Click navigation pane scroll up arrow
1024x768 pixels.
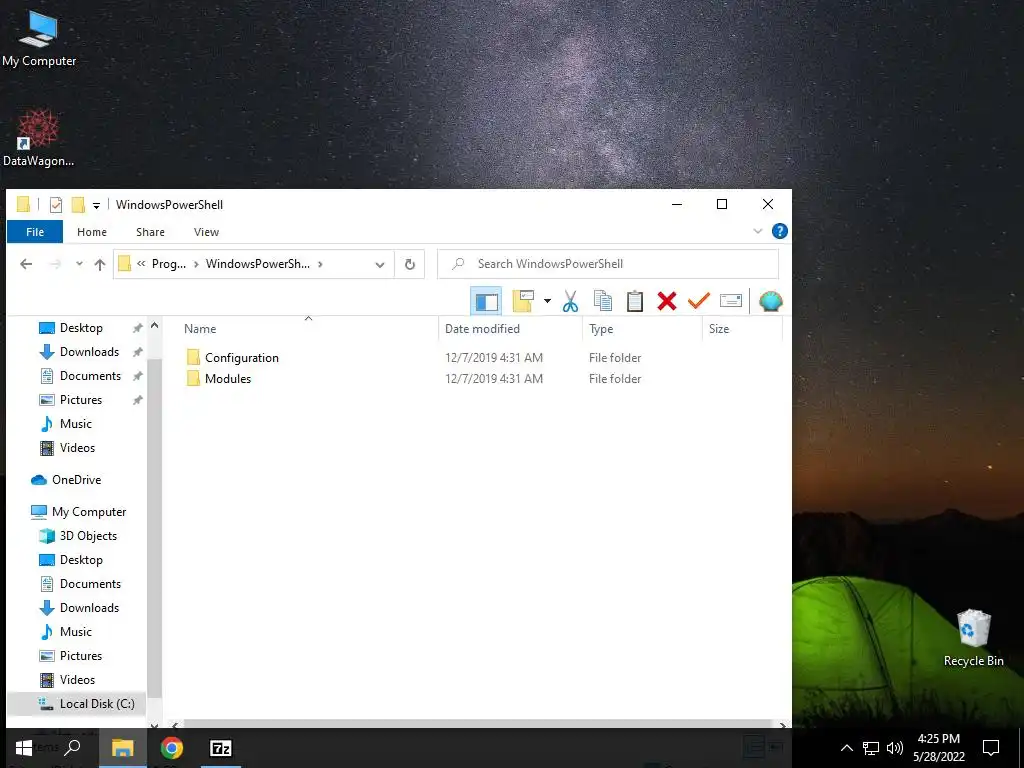tap(155, 325)
